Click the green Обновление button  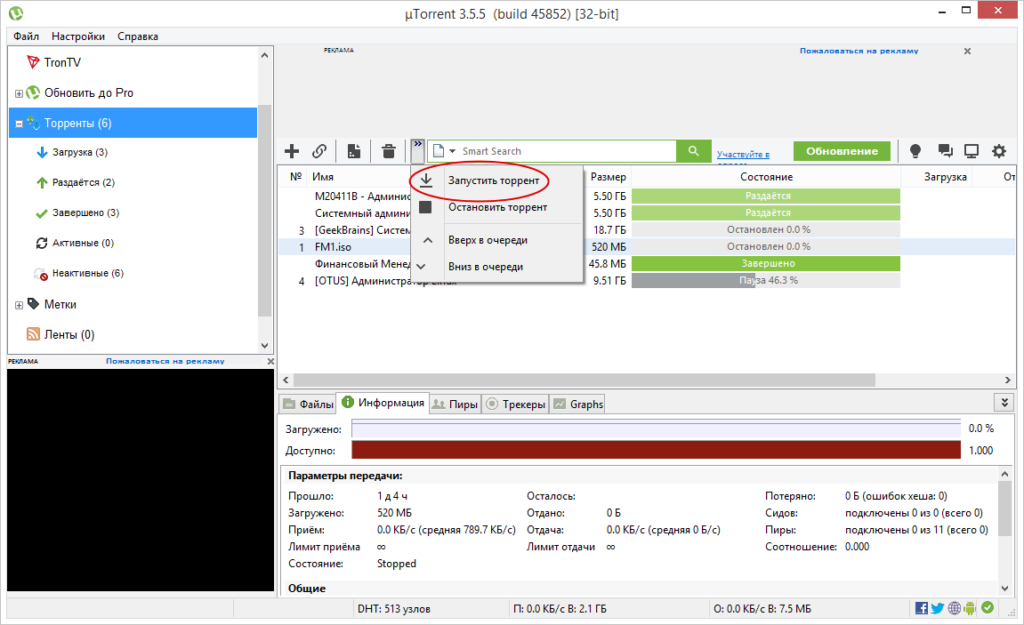[842, 151]
